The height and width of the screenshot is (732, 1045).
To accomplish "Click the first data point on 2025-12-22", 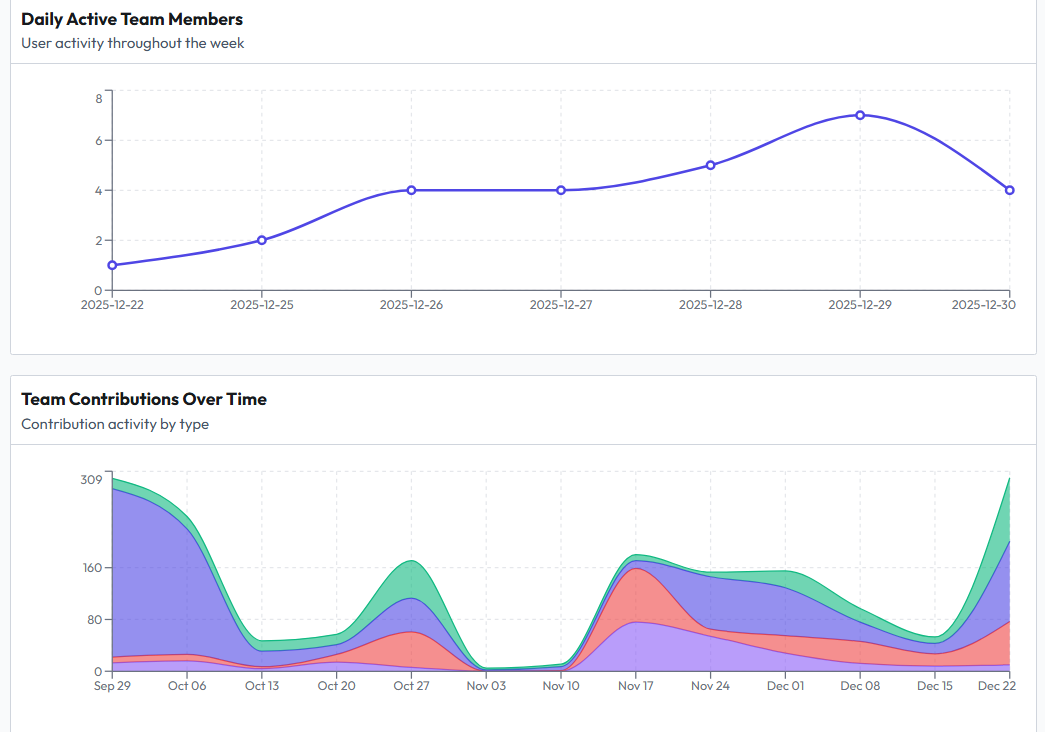I will (x=111, y=265).
